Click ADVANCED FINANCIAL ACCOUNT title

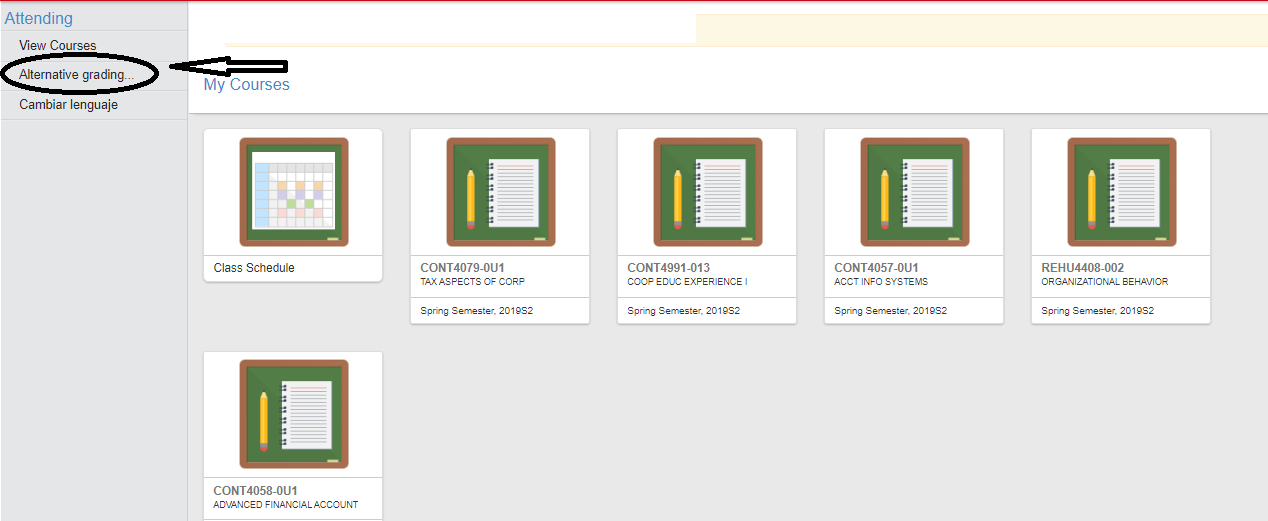tap(286, 505)
